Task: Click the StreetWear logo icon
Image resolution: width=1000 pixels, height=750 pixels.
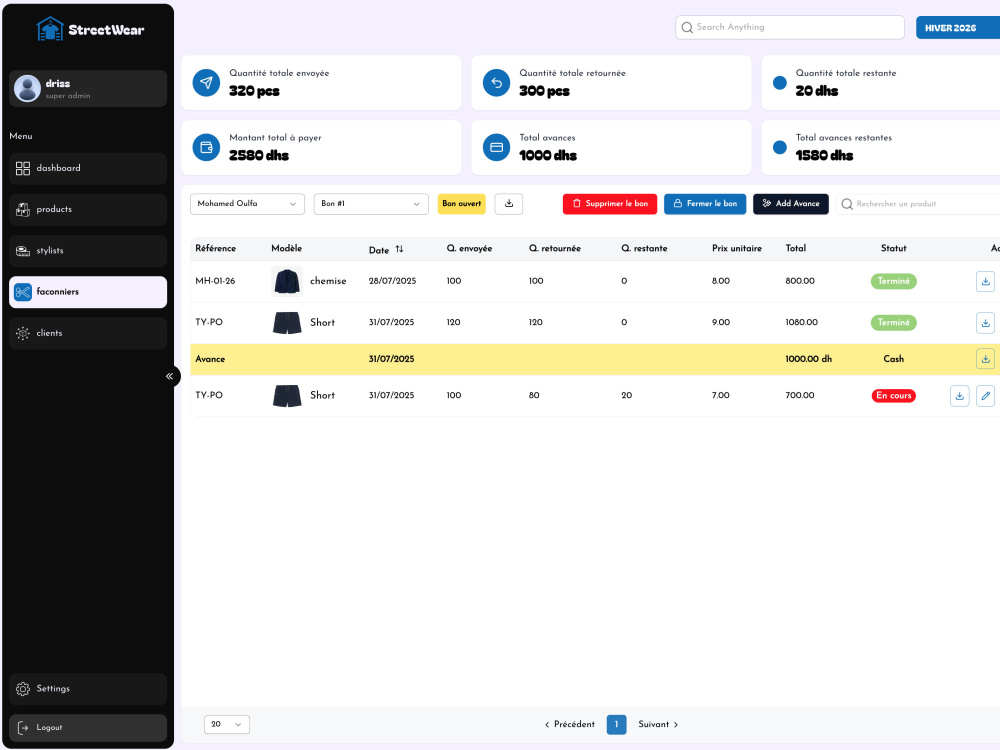Action: point(50,29)
